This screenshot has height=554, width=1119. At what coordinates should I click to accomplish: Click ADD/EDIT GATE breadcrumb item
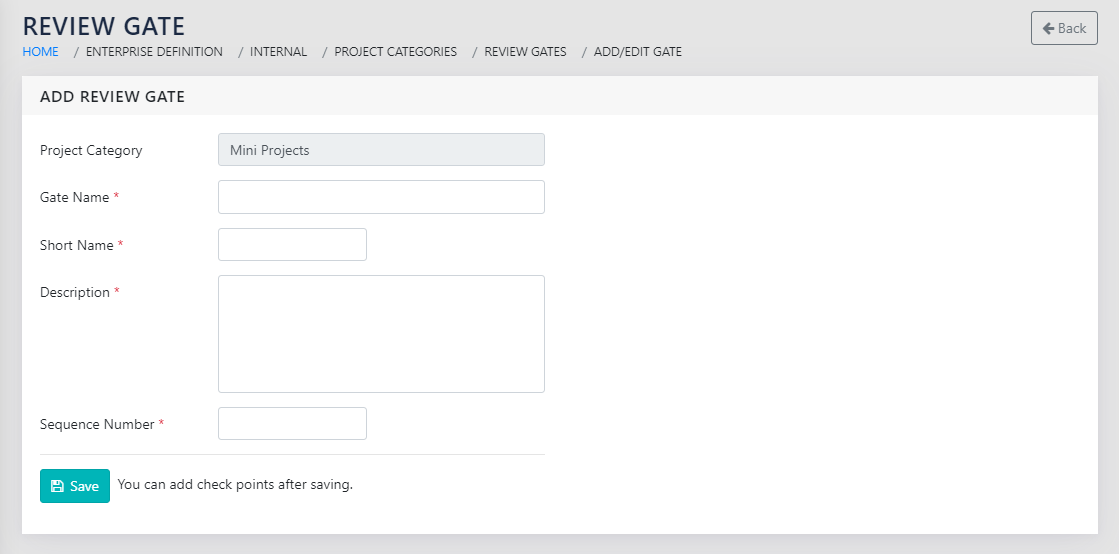tap(637, 52)
